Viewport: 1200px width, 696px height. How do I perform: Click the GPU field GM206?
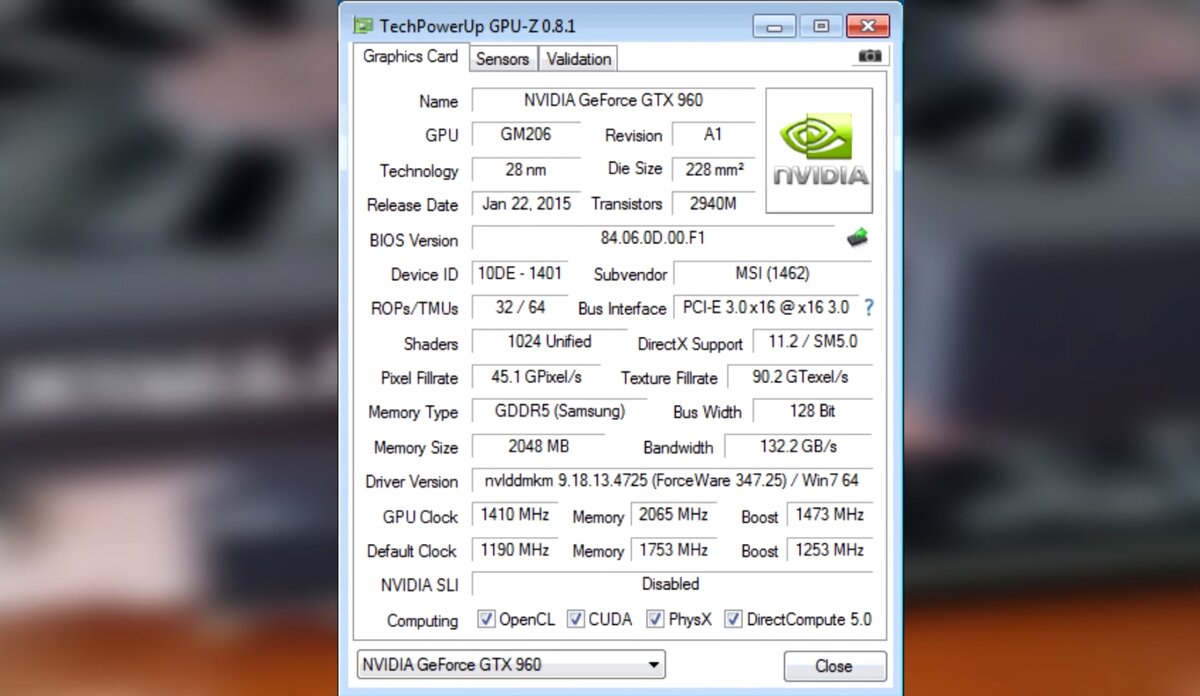coord(526,135)
